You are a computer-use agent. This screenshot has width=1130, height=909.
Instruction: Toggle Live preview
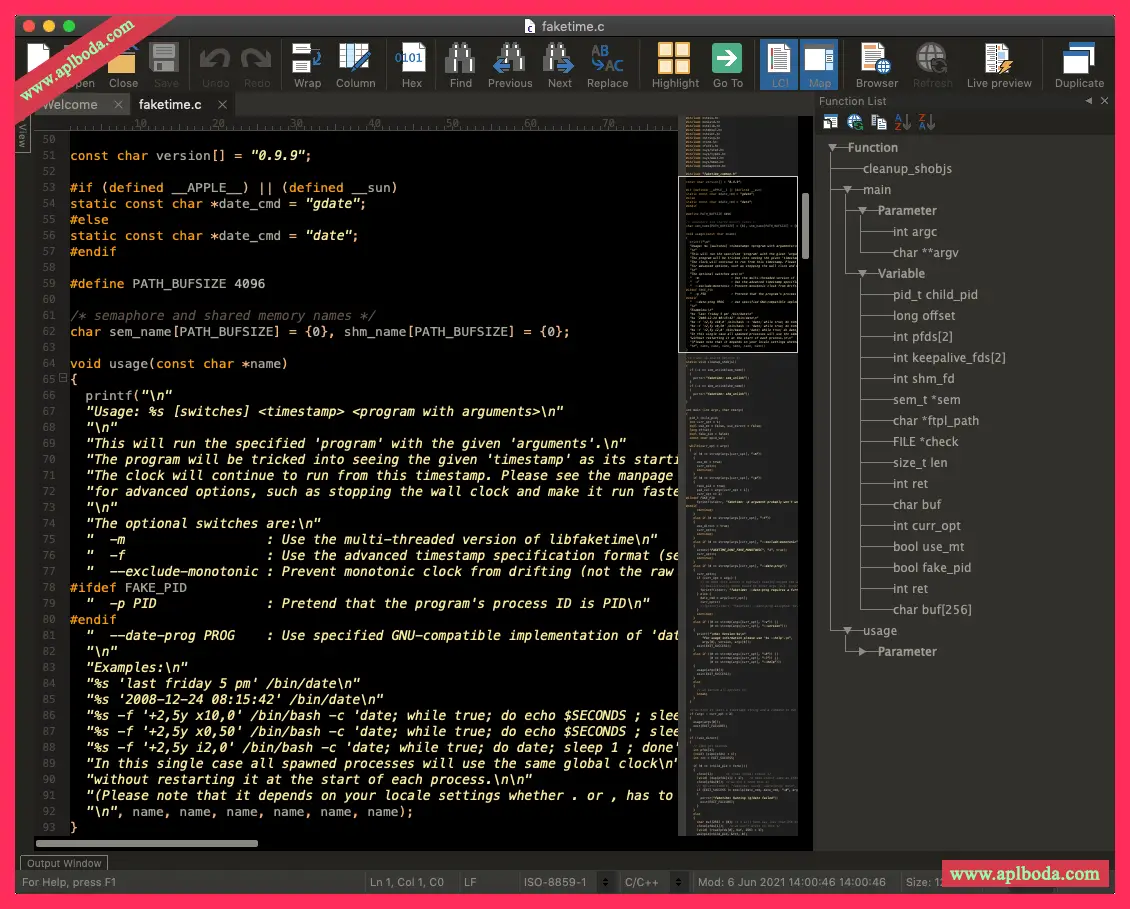point(999,66)
